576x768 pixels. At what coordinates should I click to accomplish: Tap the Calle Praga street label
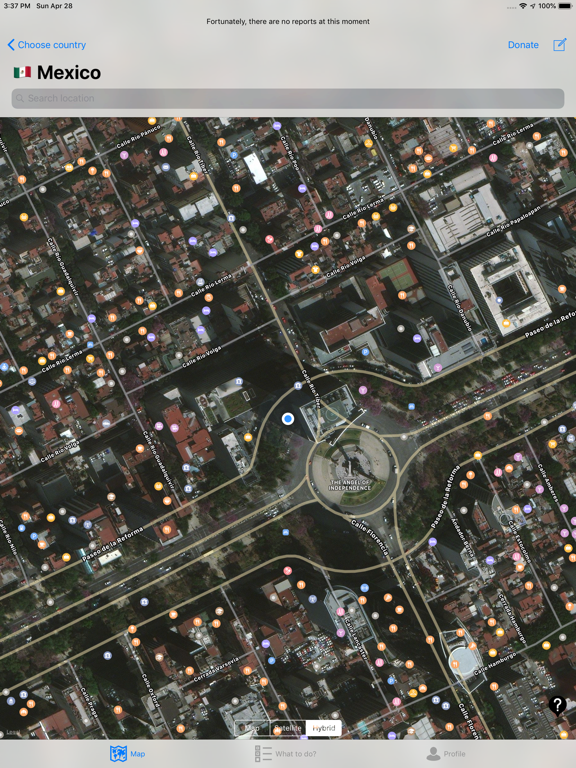click(x=90, y=702)
